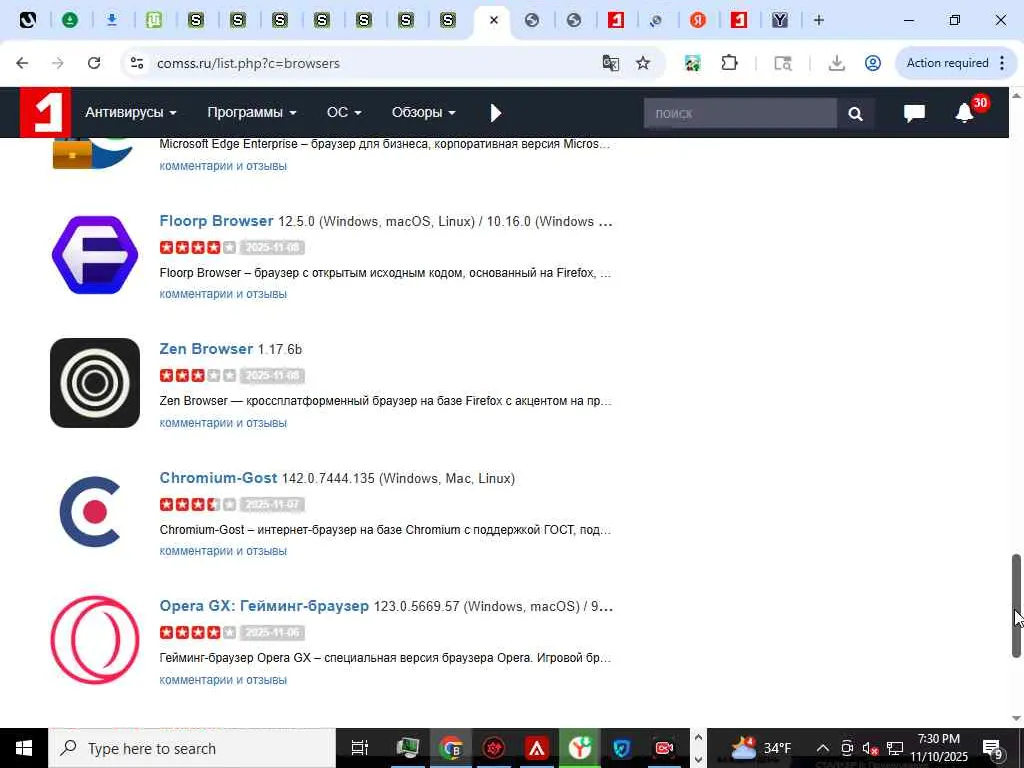Click the Chromium-Gost logo icon

pos(91,511)
